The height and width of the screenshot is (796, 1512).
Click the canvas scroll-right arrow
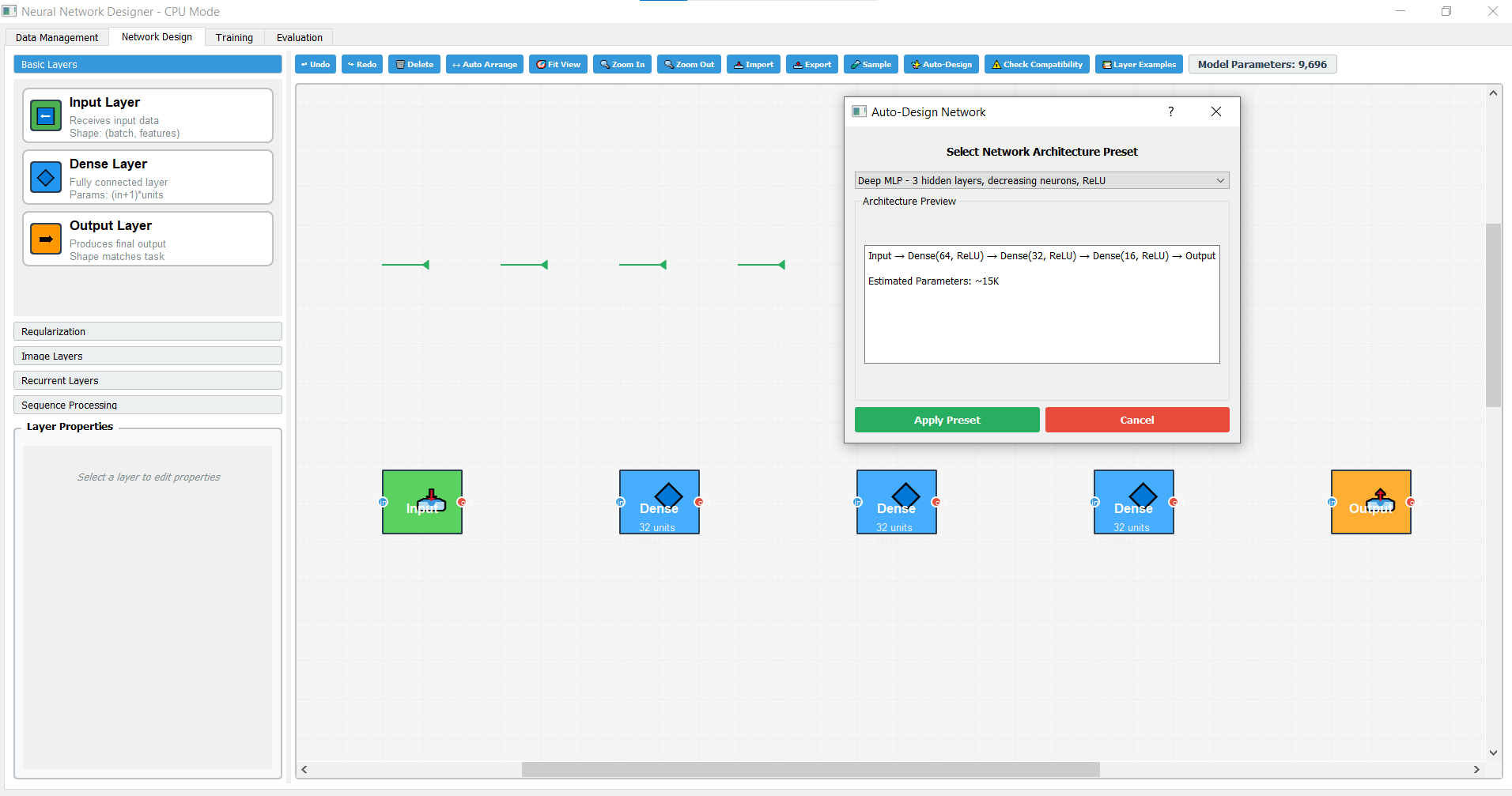point(1476,769)
